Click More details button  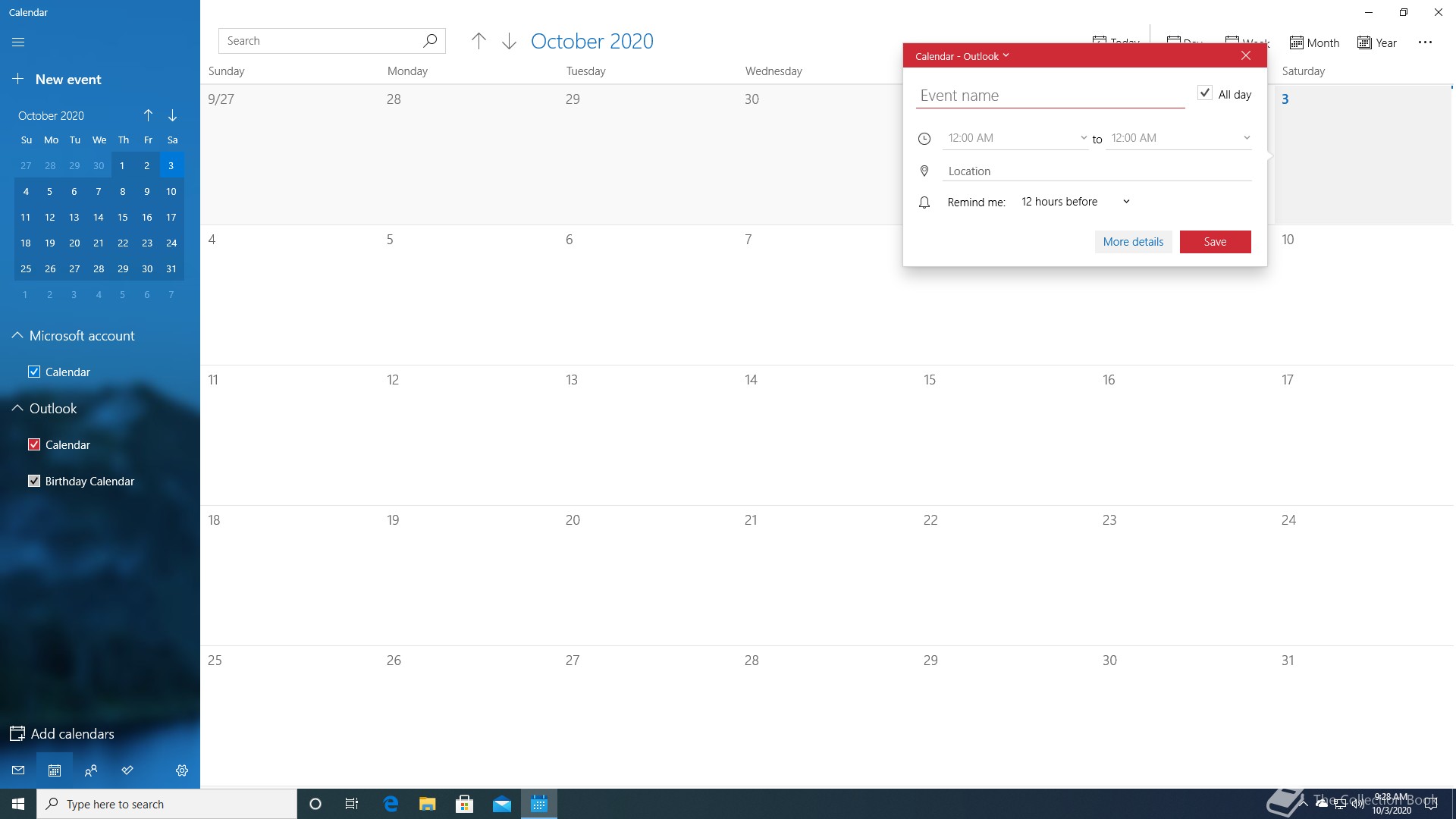coord(1133,242)
